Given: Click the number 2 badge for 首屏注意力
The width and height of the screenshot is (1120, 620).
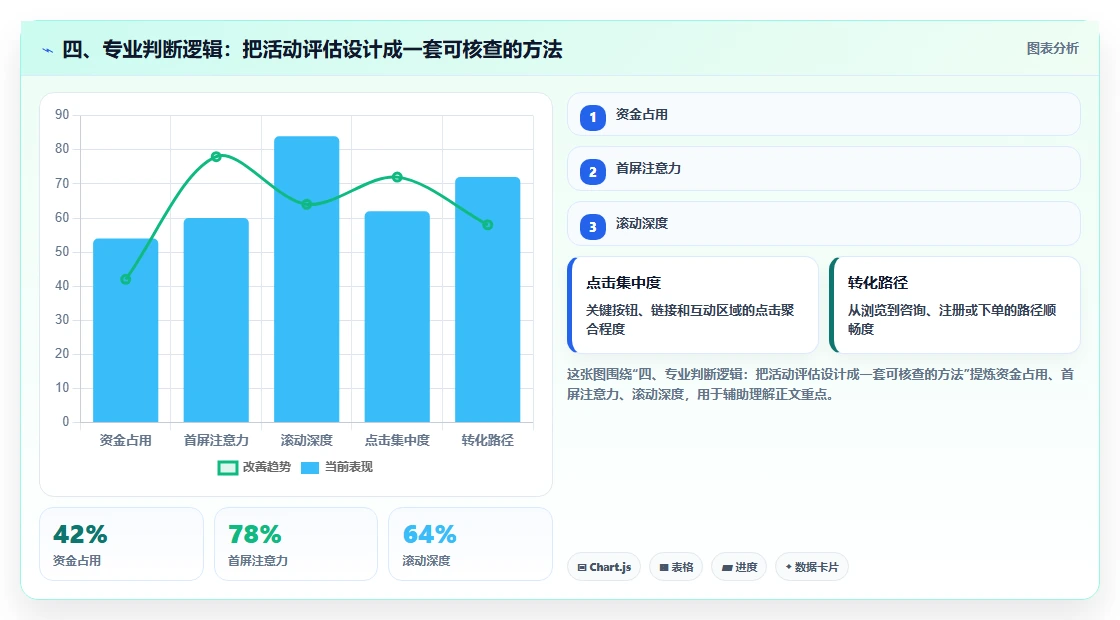Looking at the screenshot, I should click(593, 172).
